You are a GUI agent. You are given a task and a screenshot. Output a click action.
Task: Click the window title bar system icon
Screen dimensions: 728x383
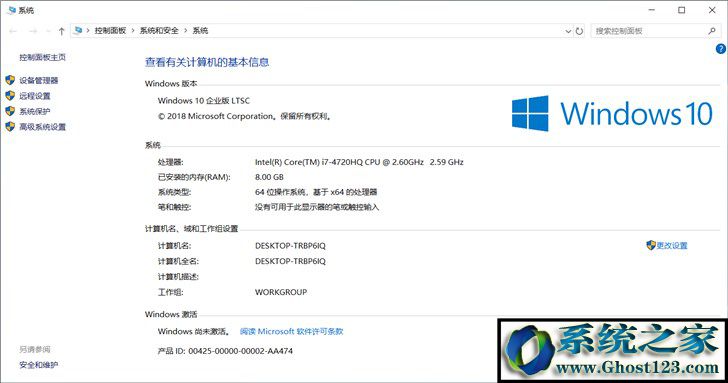click(12, 10)
